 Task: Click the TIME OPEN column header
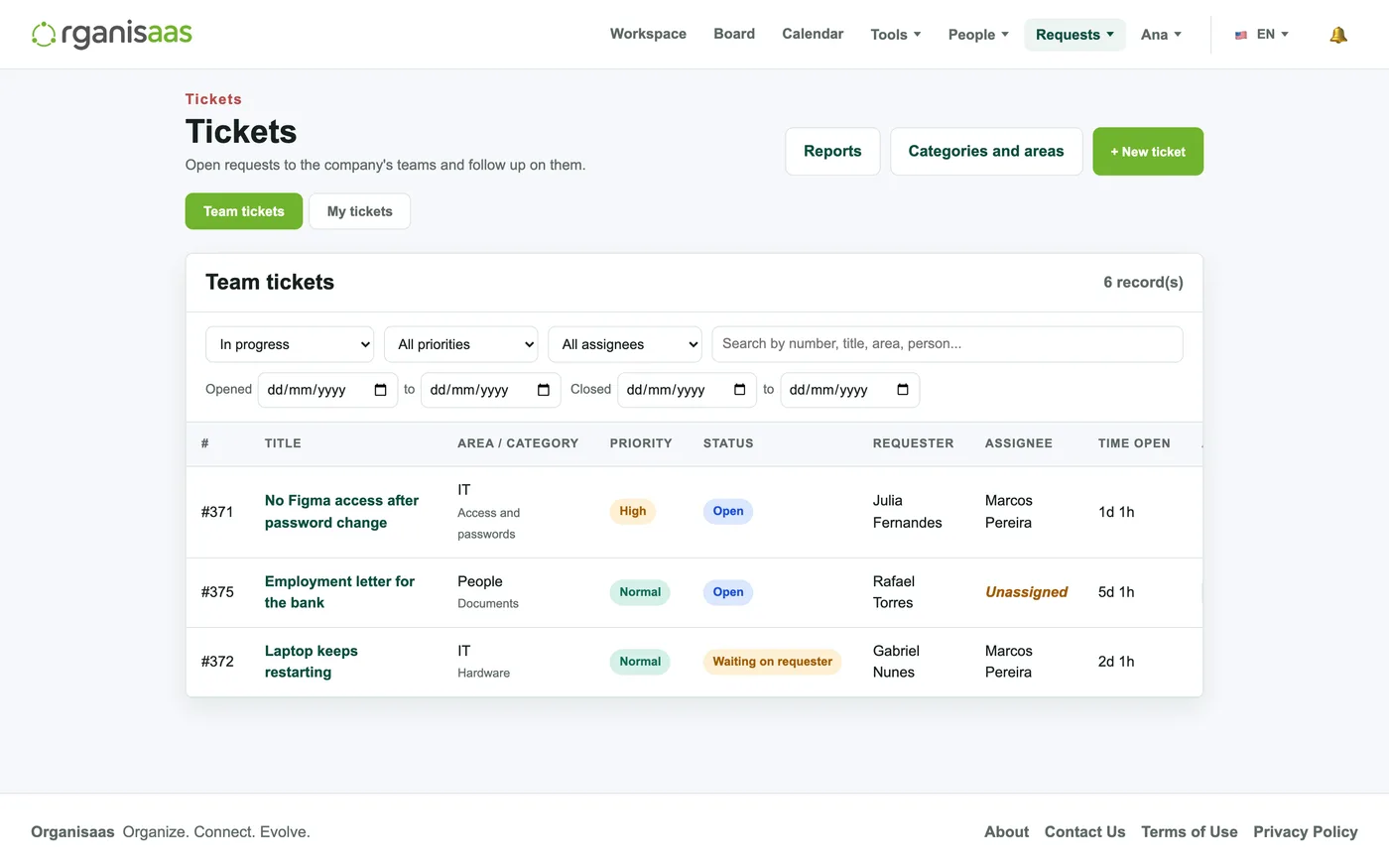pos(1134,443)
